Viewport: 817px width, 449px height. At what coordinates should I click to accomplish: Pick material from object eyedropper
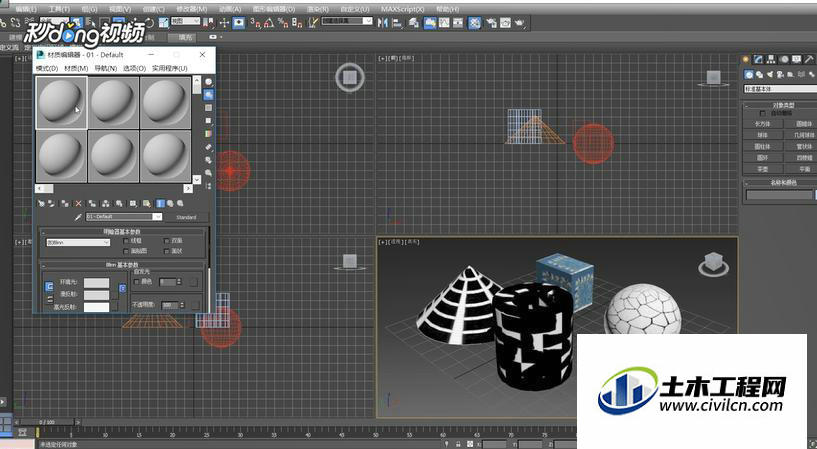[x=78, y=217]
